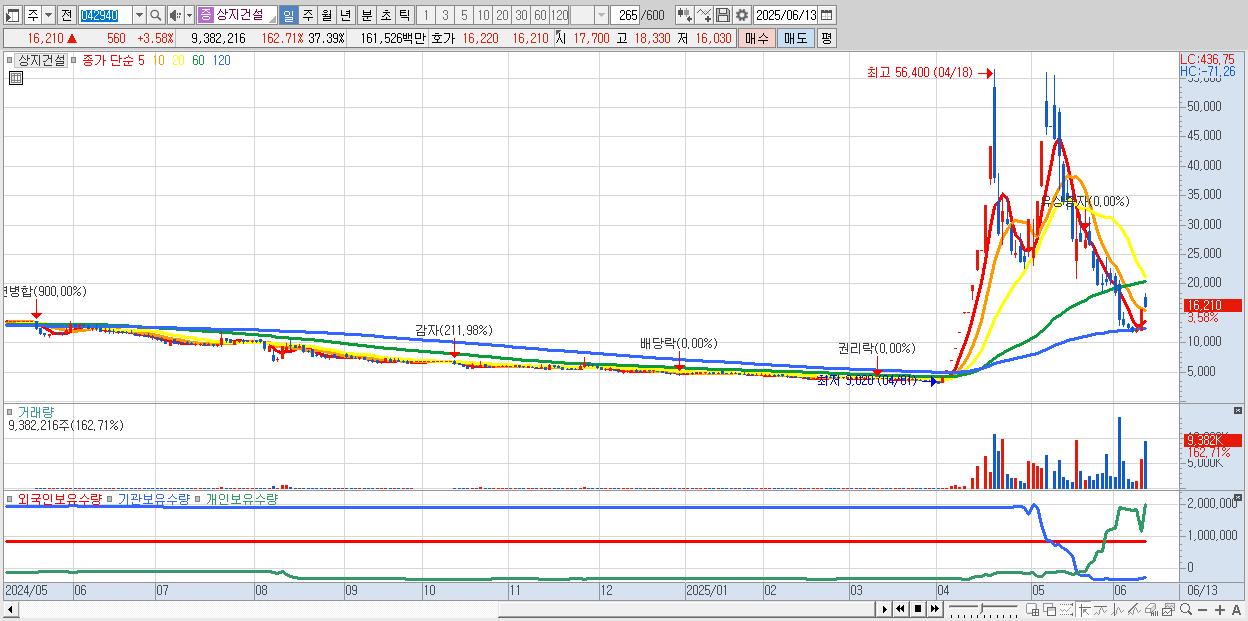Click the scrollbar right arrow
Viewport: 1248px width, 621px height.
click(884, 609)
